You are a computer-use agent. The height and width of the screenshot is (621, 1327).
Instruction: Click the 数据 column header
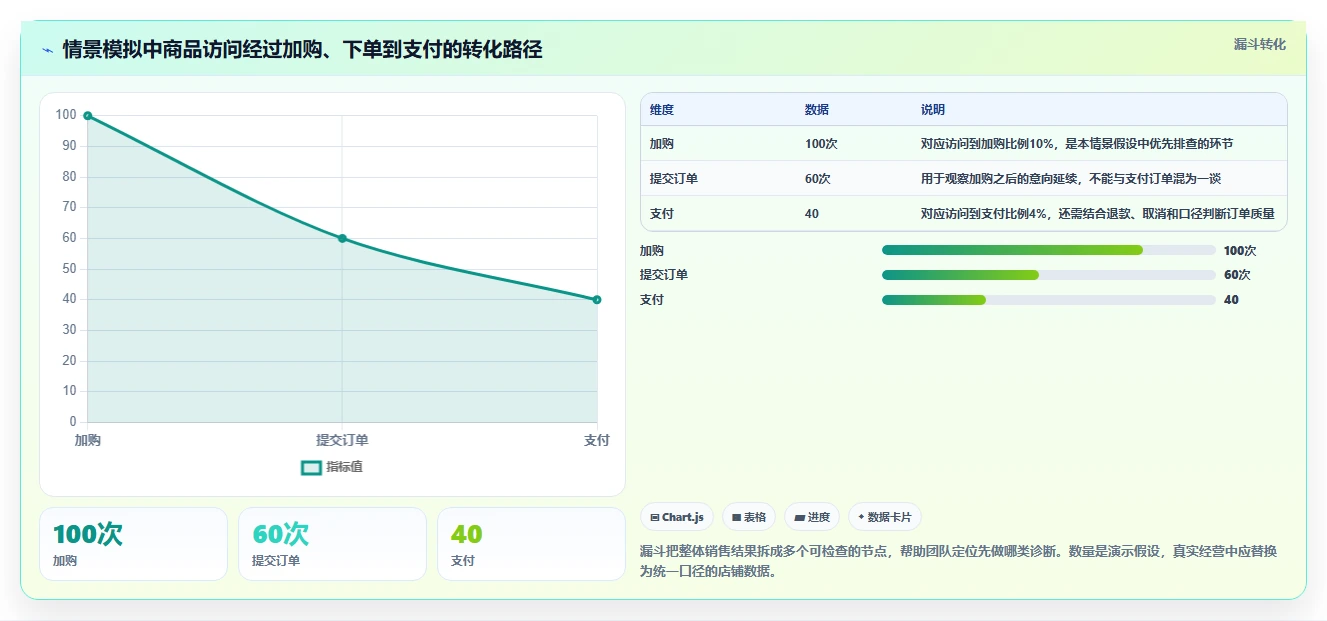[817, 110]
